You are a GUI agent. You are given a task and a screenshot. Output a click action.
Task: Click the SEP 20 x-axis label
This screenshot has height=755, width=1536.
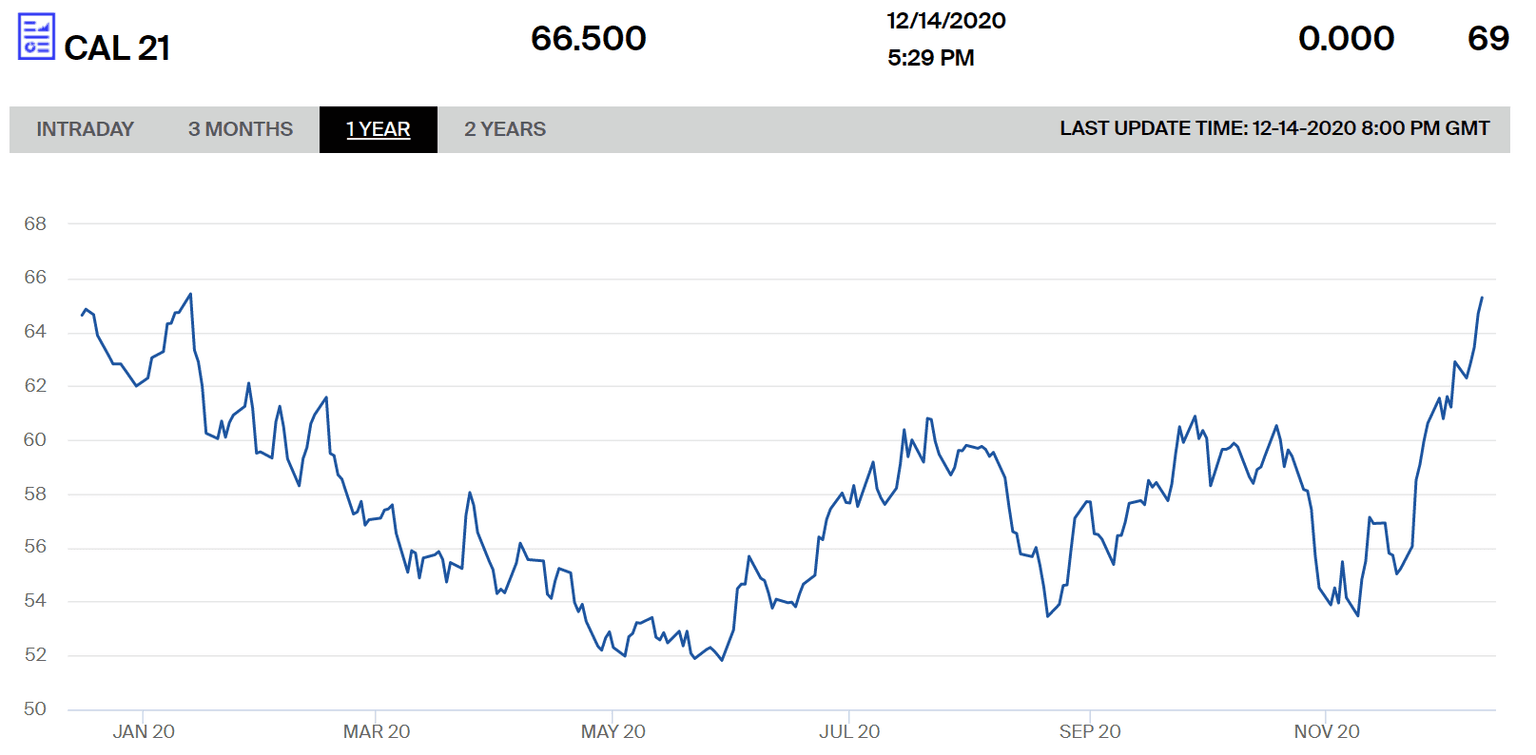pos(1089,731)
